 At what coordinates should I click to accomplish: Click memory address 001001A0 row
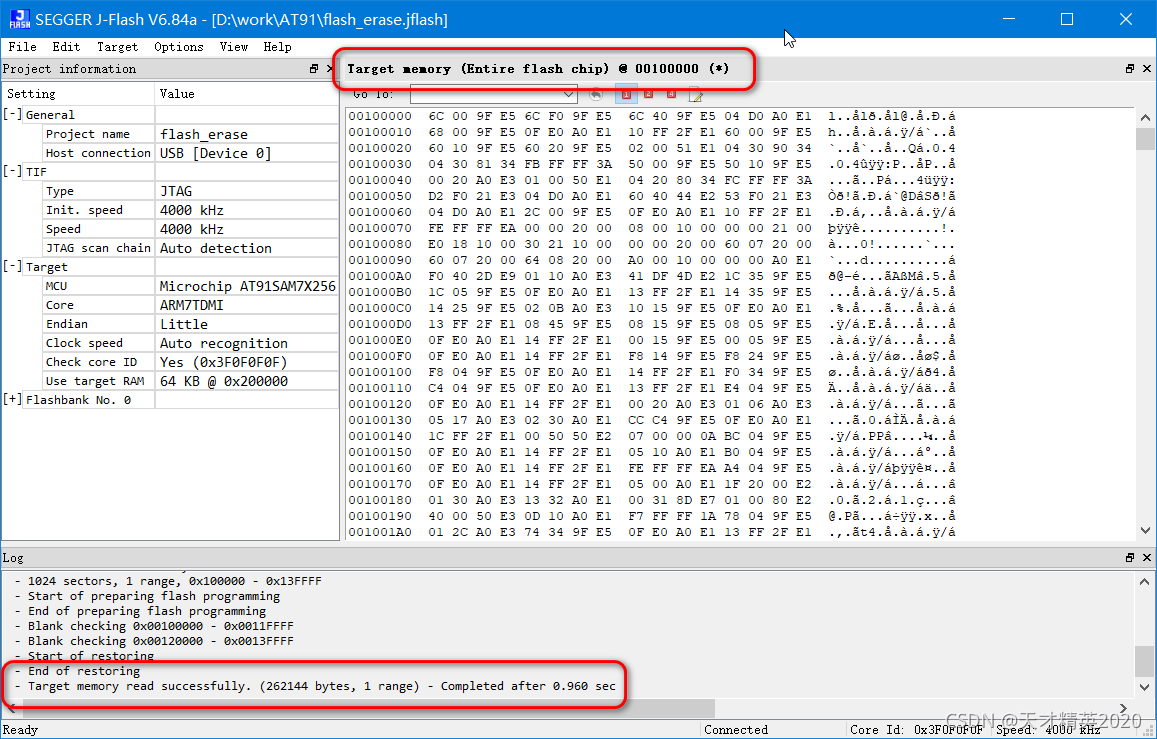click(x=652, y=532)
